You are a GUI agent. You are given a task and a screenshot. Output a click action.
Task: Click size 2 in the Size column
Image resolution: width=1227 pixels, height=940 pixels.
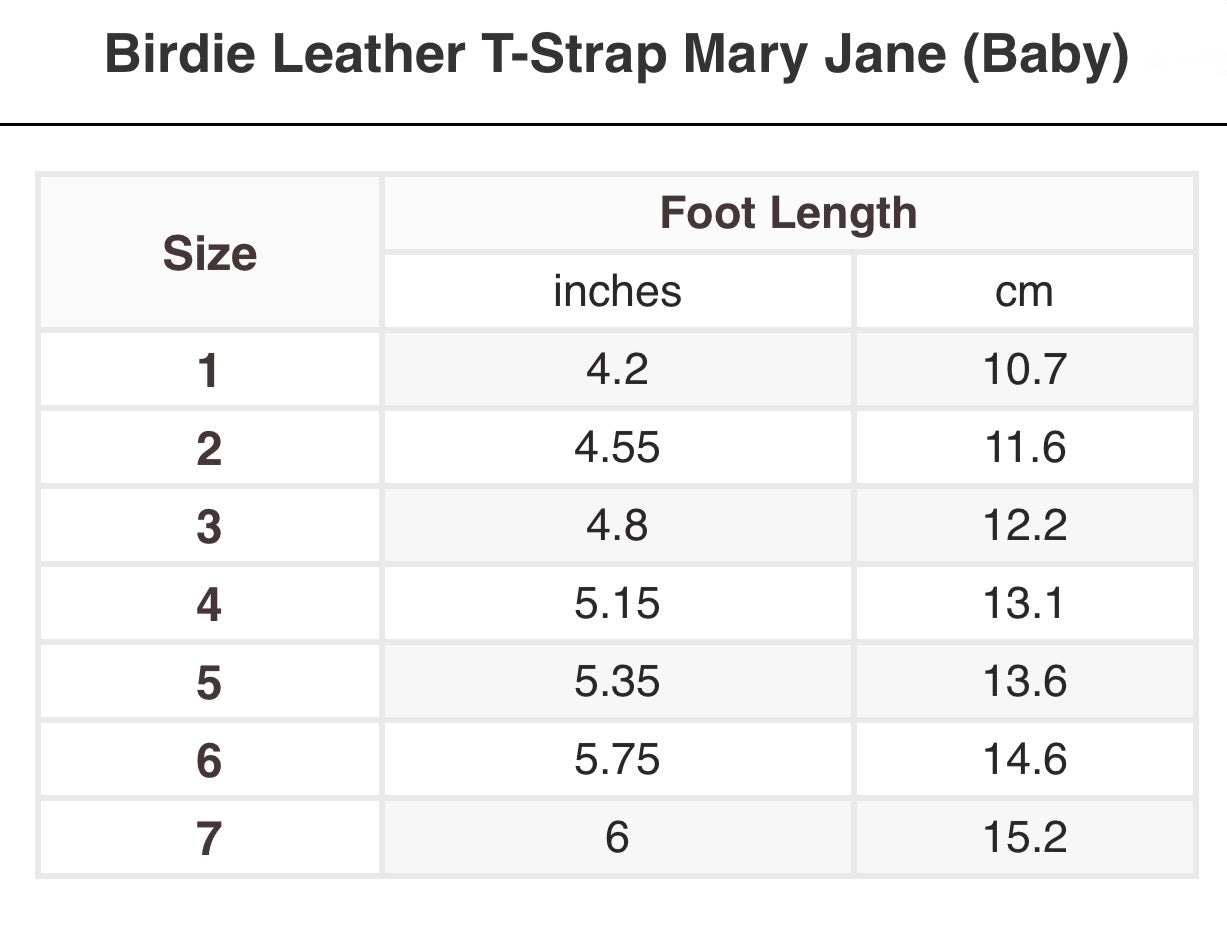pos(208,449)
